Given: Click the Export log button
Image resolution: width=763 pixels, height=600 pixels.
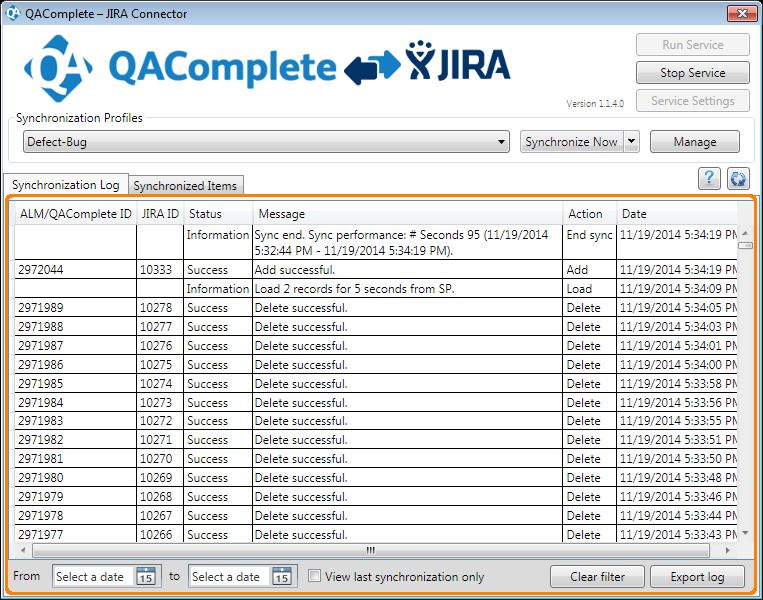Looking at the screenshot, I should [697, 577].
